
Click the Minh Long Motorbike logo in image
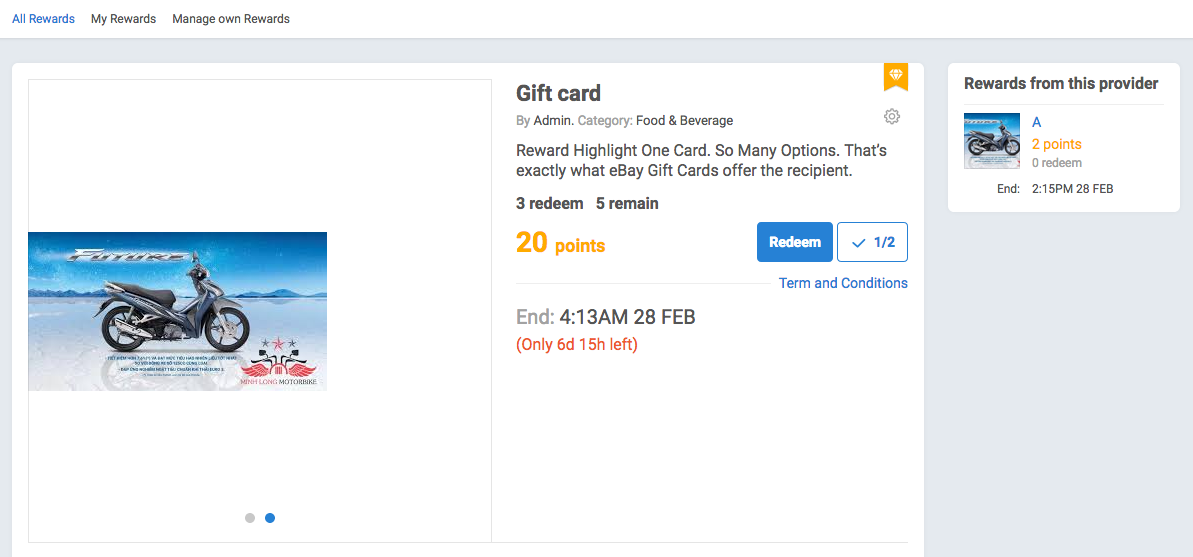(279, 365)
